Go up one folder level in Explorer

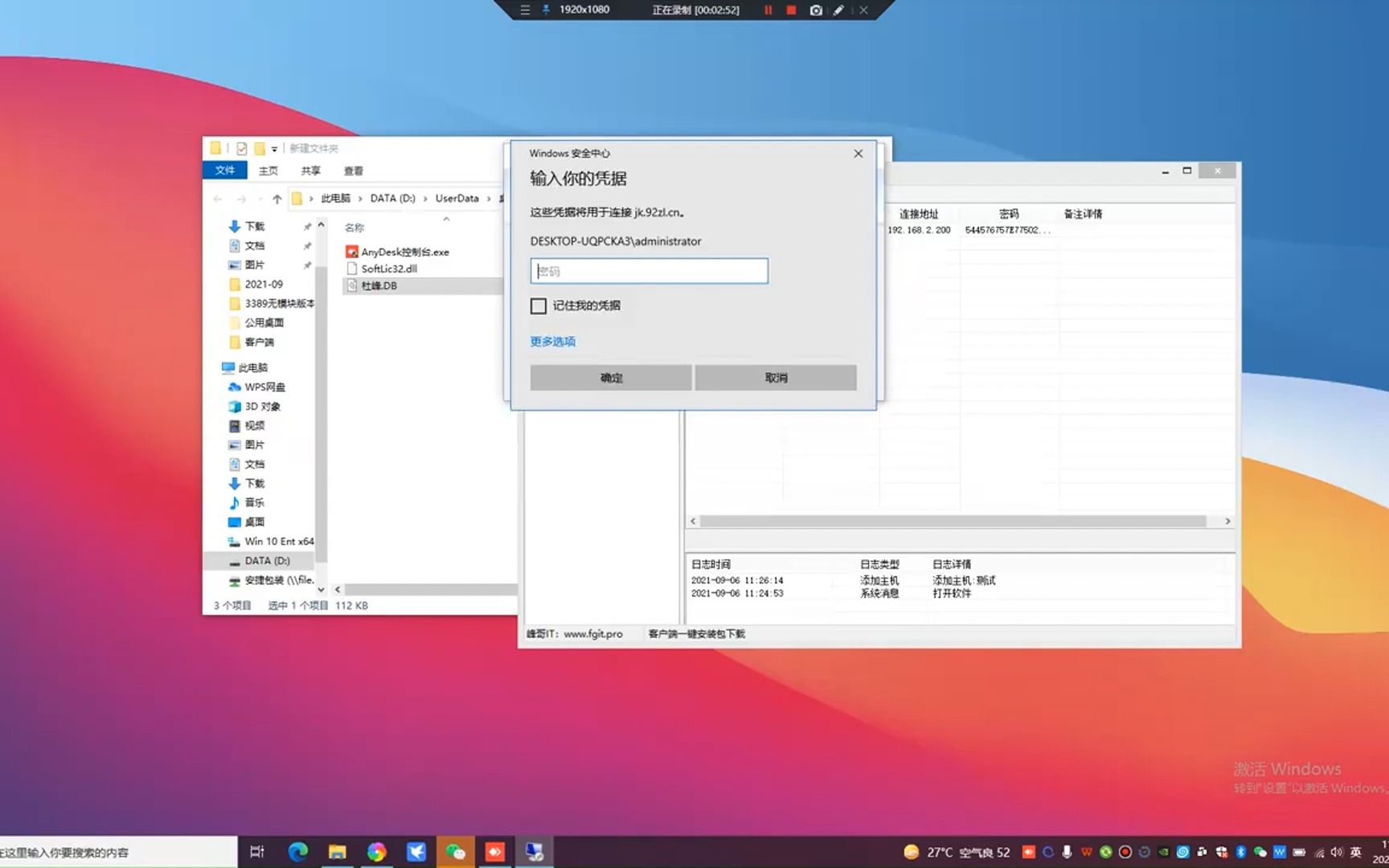tap(277, 199)
